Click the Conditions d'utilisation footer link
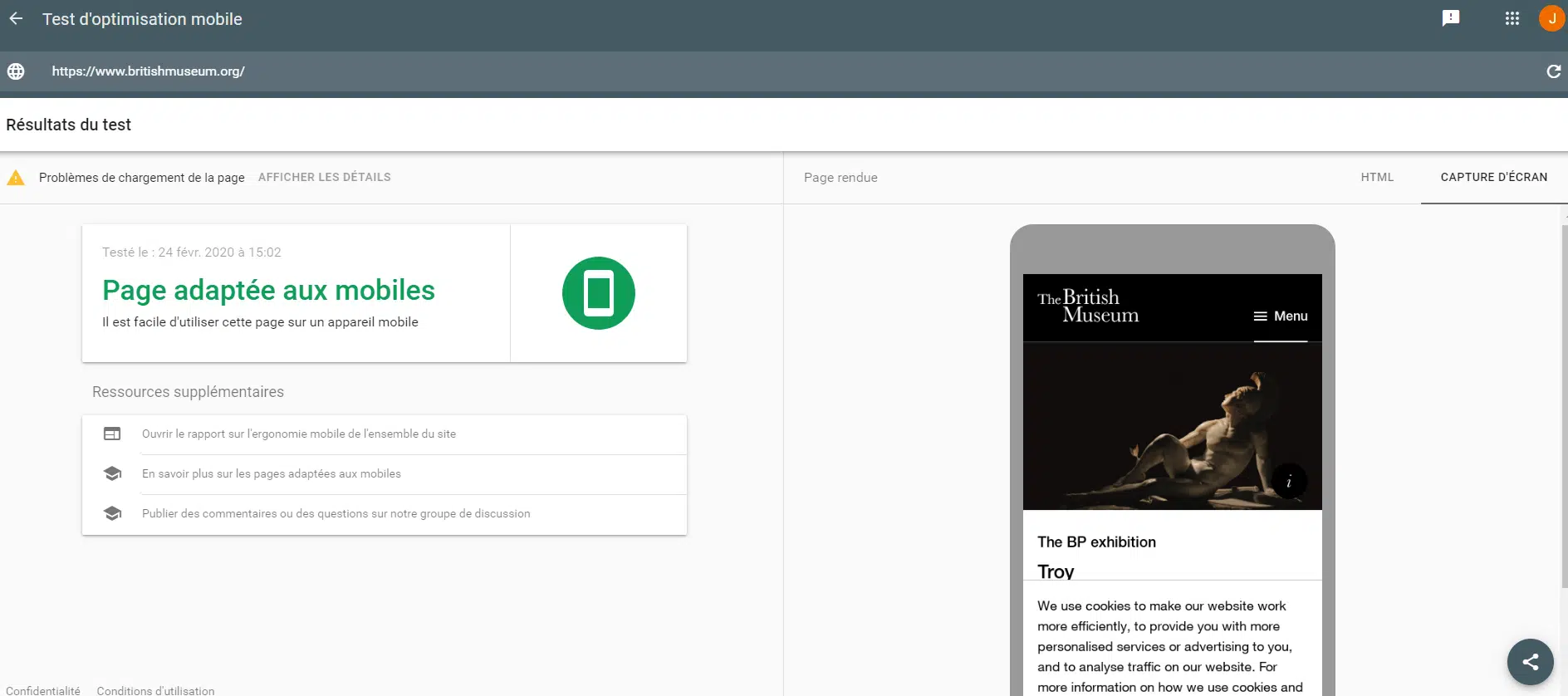 (155, 690)
